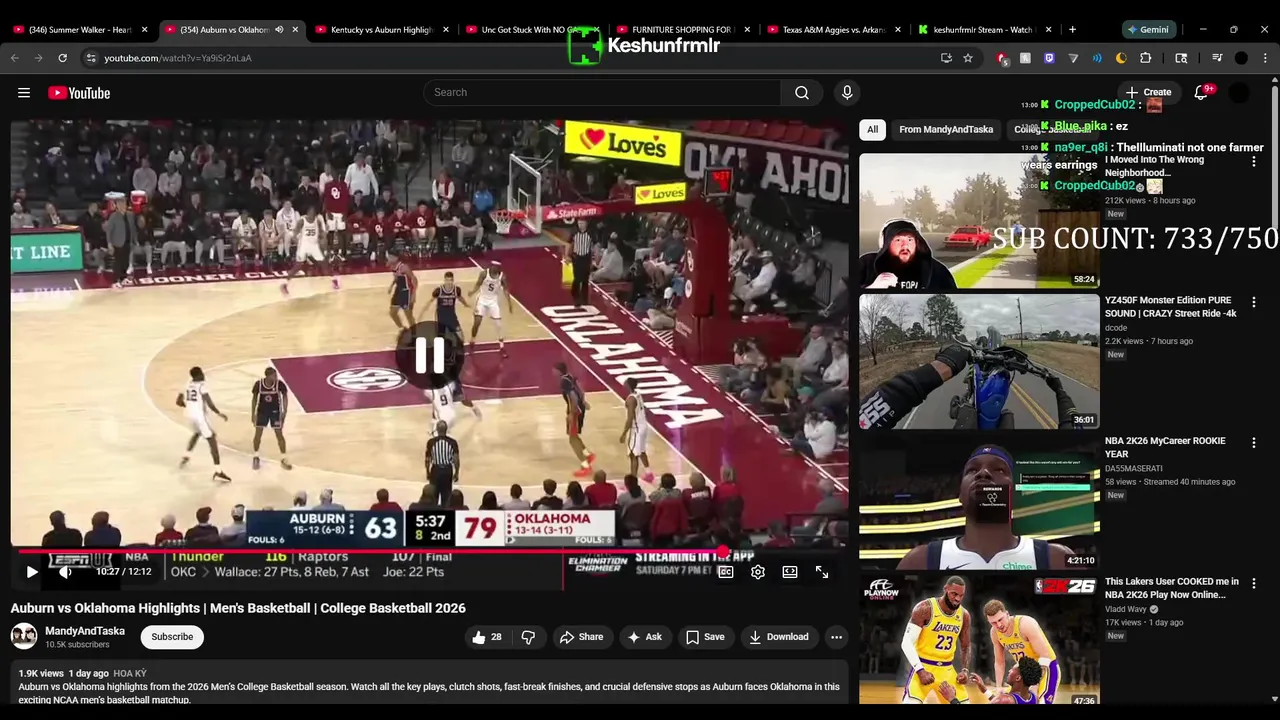The image size is (1280, 720).
Task: Toggle closed captions on the video
Action: coord(726,572)
